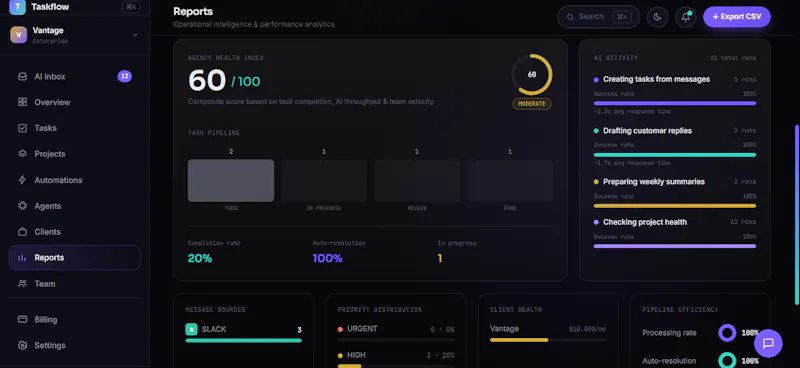Select the Agents menu item
This screenshot has height=368, width=800.
click(x=74, y=206)
